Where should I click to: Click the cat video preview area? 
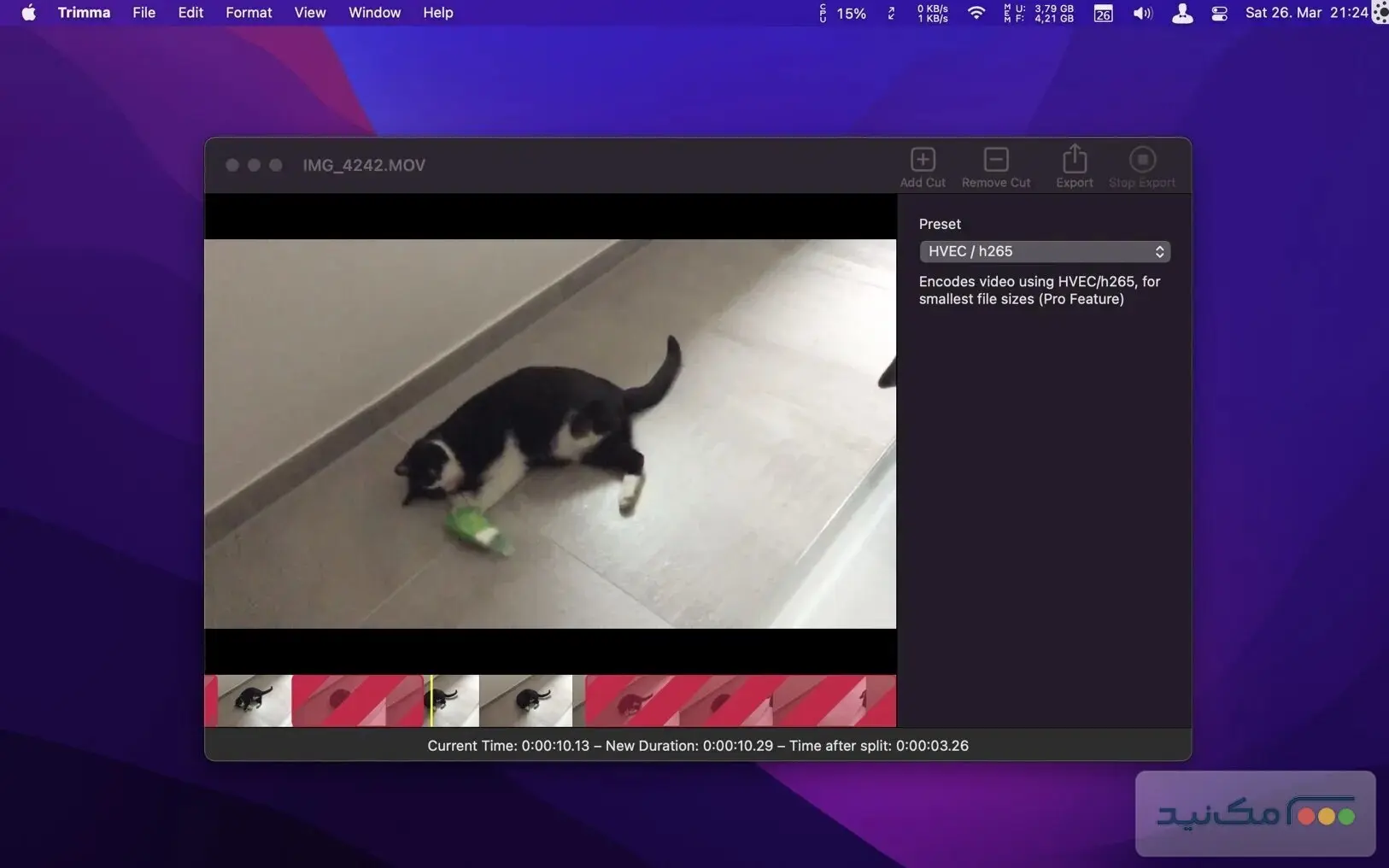pos(550,434)
